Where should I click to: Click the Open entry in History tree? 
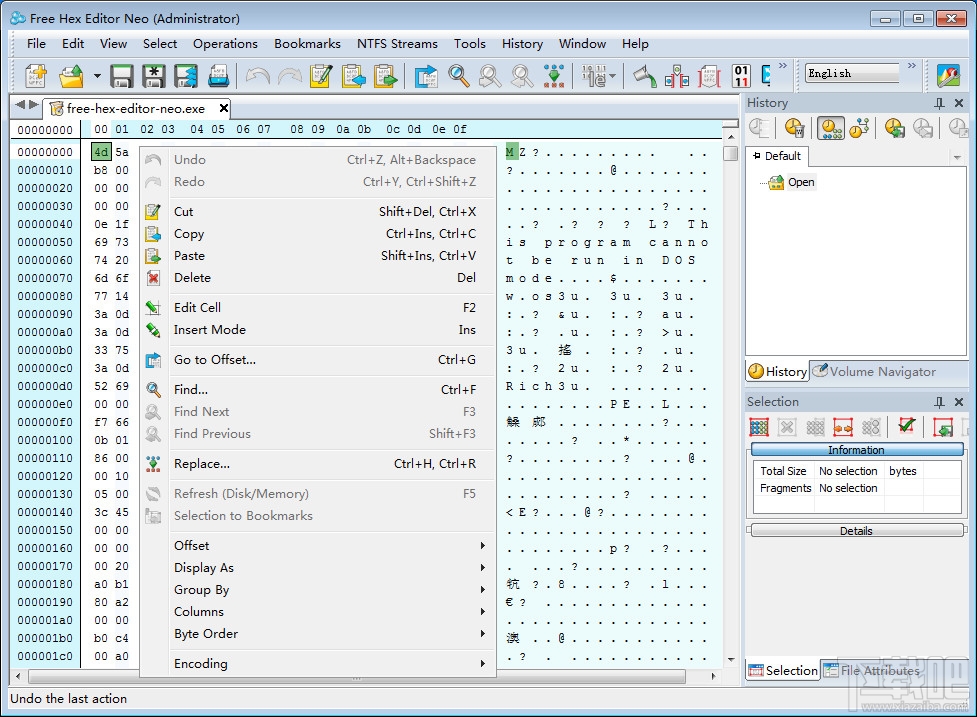(801, 182)
